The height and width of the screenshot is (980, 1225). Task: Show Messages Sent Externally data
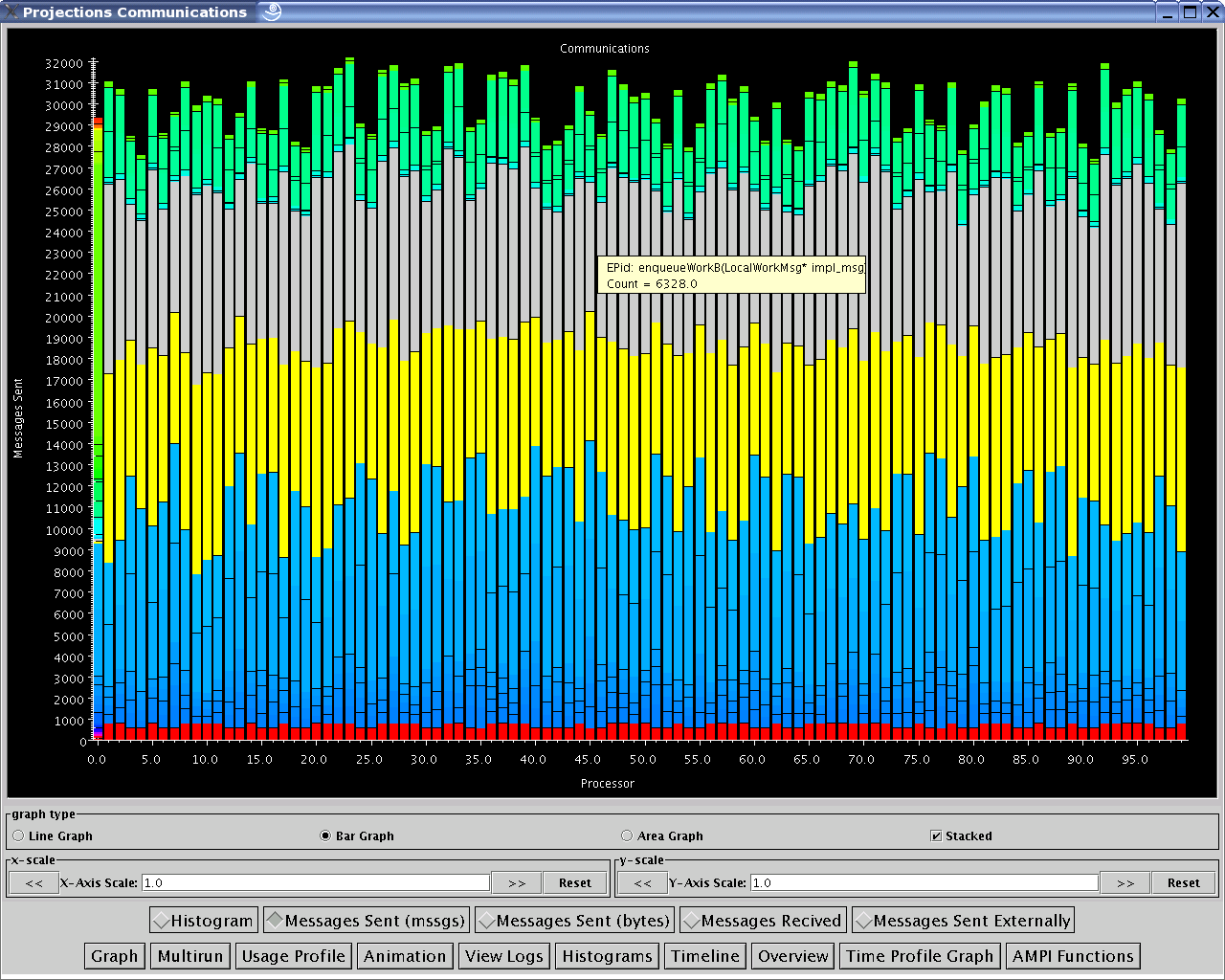963,921
